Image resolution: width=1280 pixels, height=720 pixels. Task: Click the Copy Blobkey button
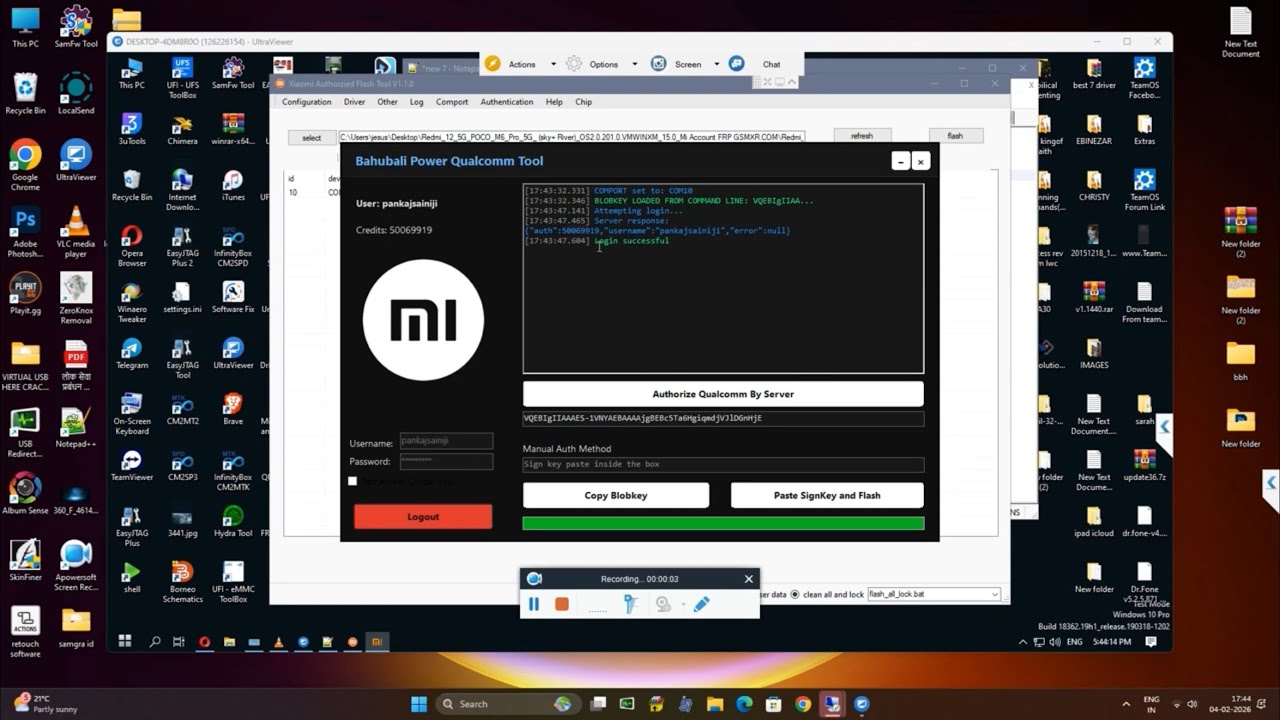tap(616, 495)
